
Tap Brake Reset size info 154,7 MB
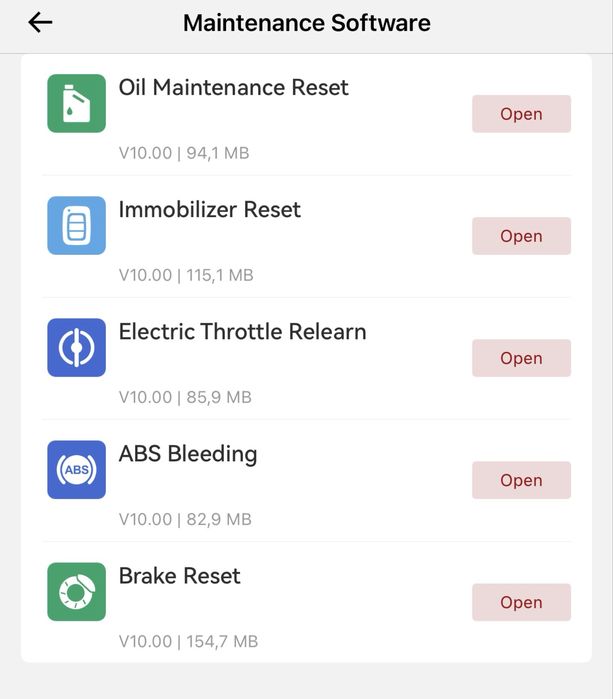click(188, 641)
